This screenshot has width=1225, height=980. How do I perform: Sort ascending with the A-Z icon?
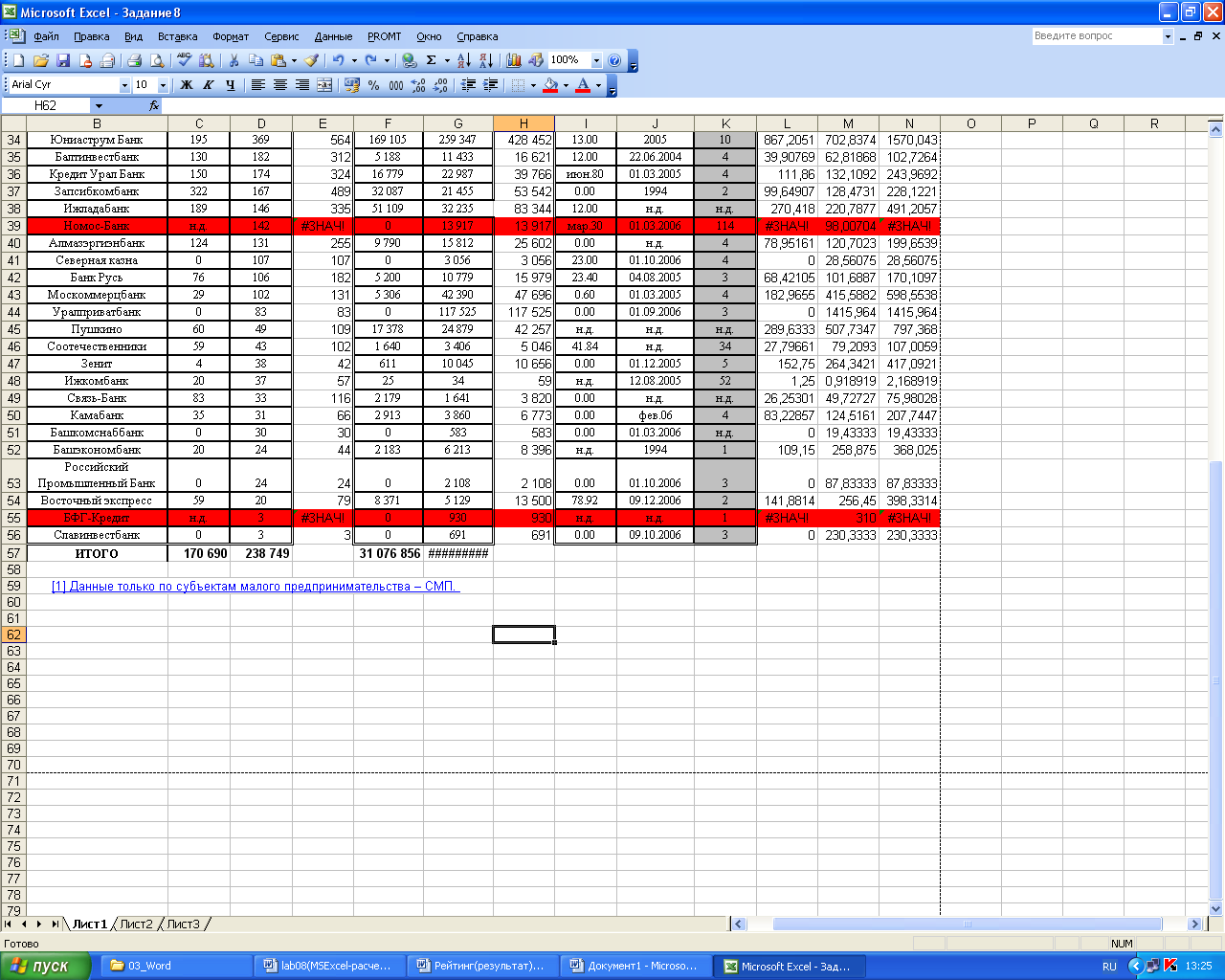(x=463, y=60)
